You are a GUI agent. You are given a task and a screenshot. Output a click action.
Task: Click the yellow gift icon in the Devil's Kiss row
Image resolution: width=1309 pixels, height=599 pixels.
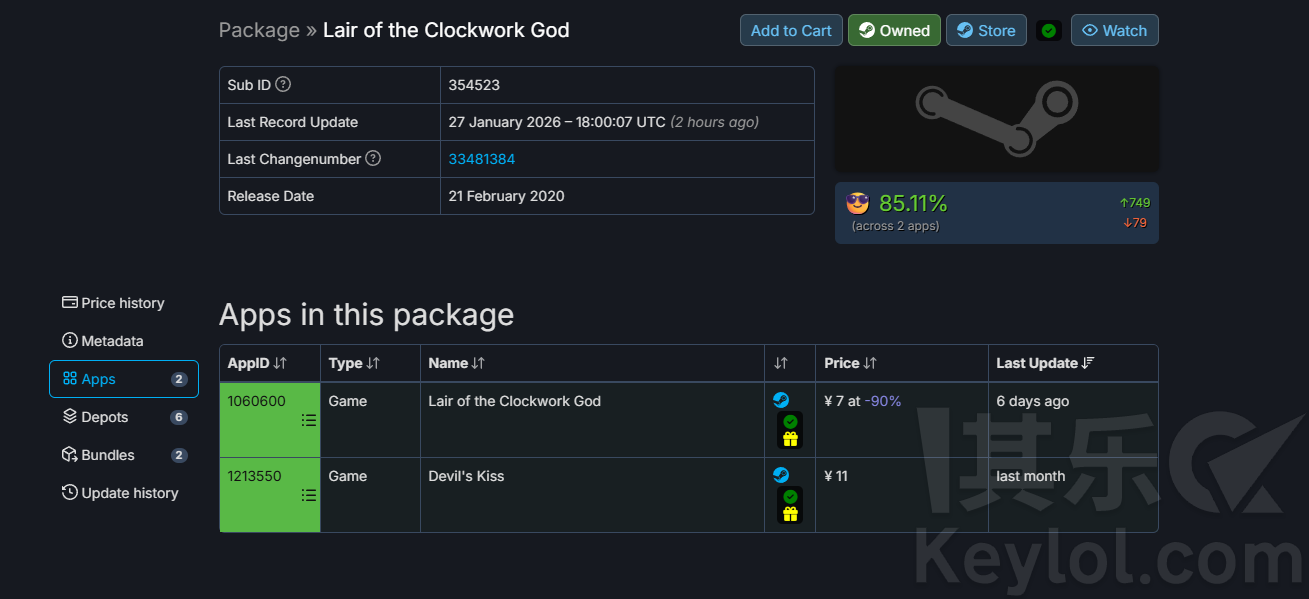coord(790,514)
